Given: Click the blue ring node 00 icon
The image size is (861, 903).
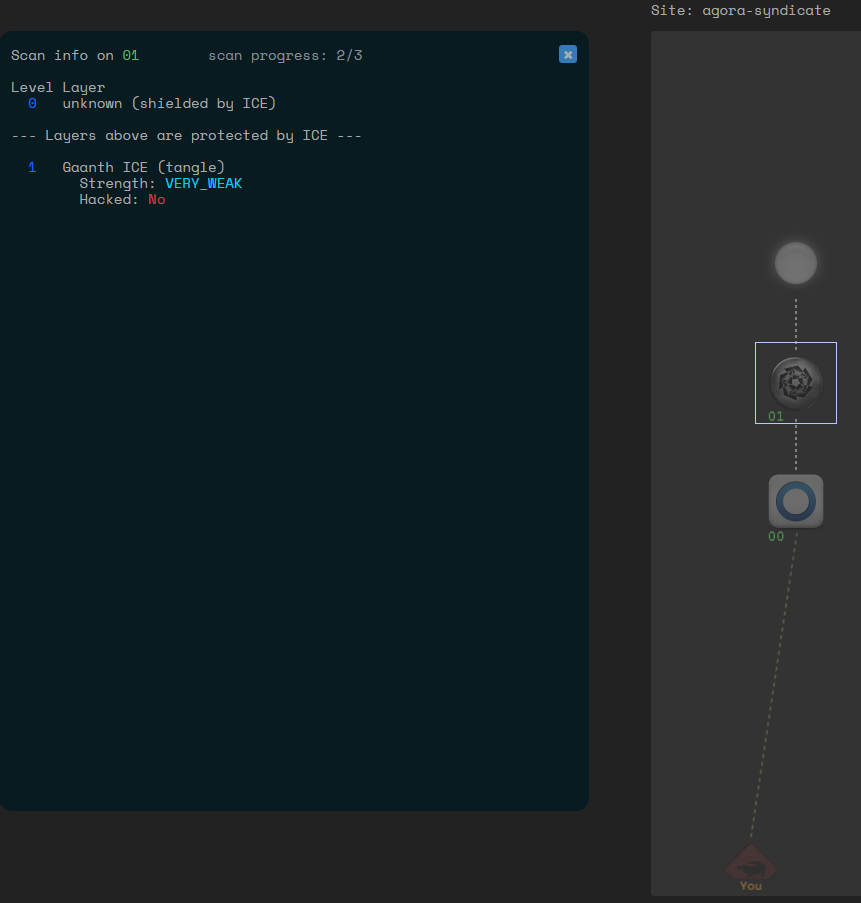Looking at the screenshot, I should 796,500.
